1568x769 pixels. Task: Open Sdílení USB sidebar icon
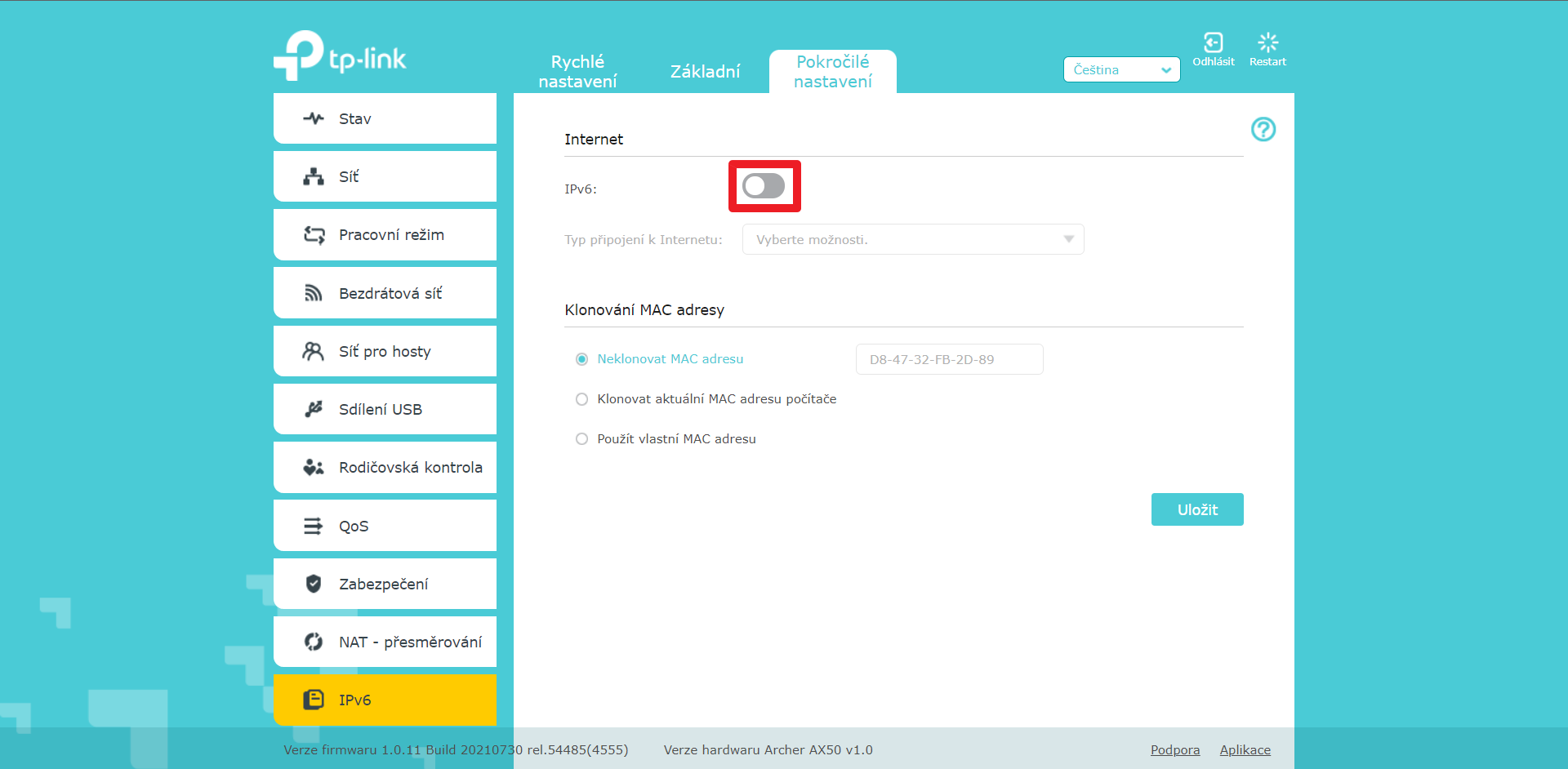point(314,409)
